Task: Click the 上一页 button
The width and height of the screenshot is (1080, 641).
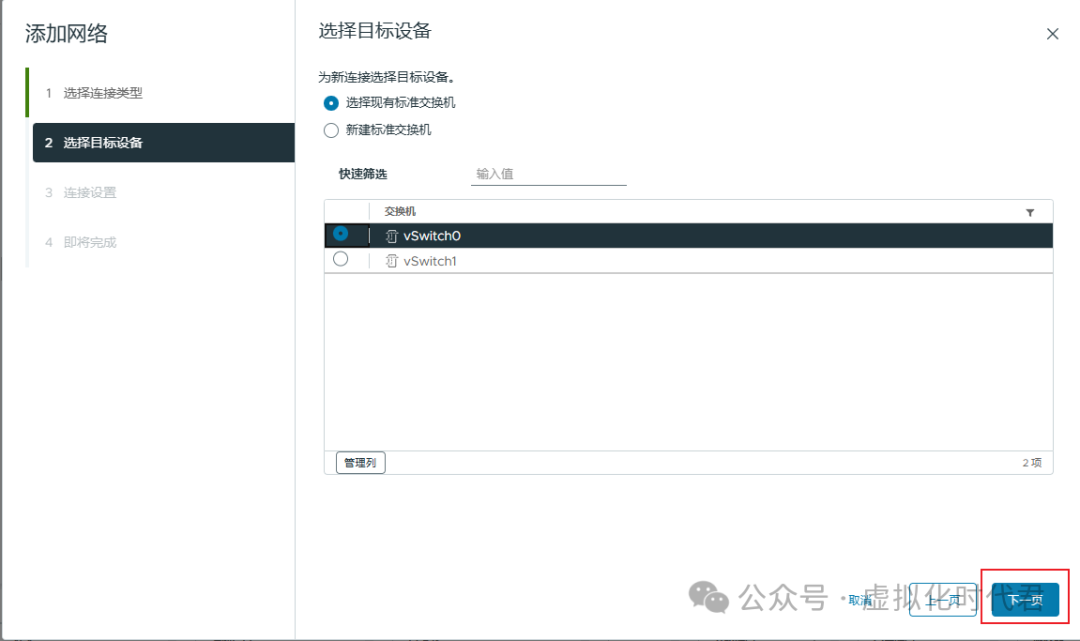Action: click(942, 600)
